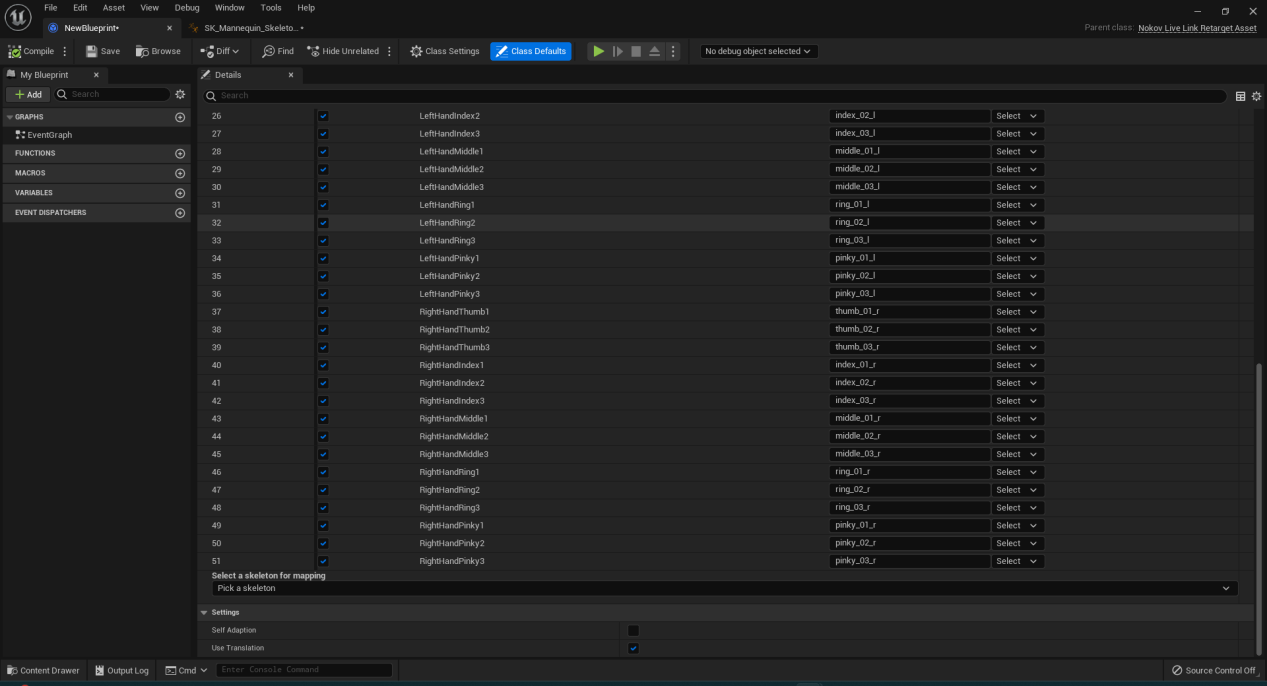This screenshot has width=1267, height=686.
Task: Open the Select dropdown for LeftHandRing2
Action: point(1017,223)
